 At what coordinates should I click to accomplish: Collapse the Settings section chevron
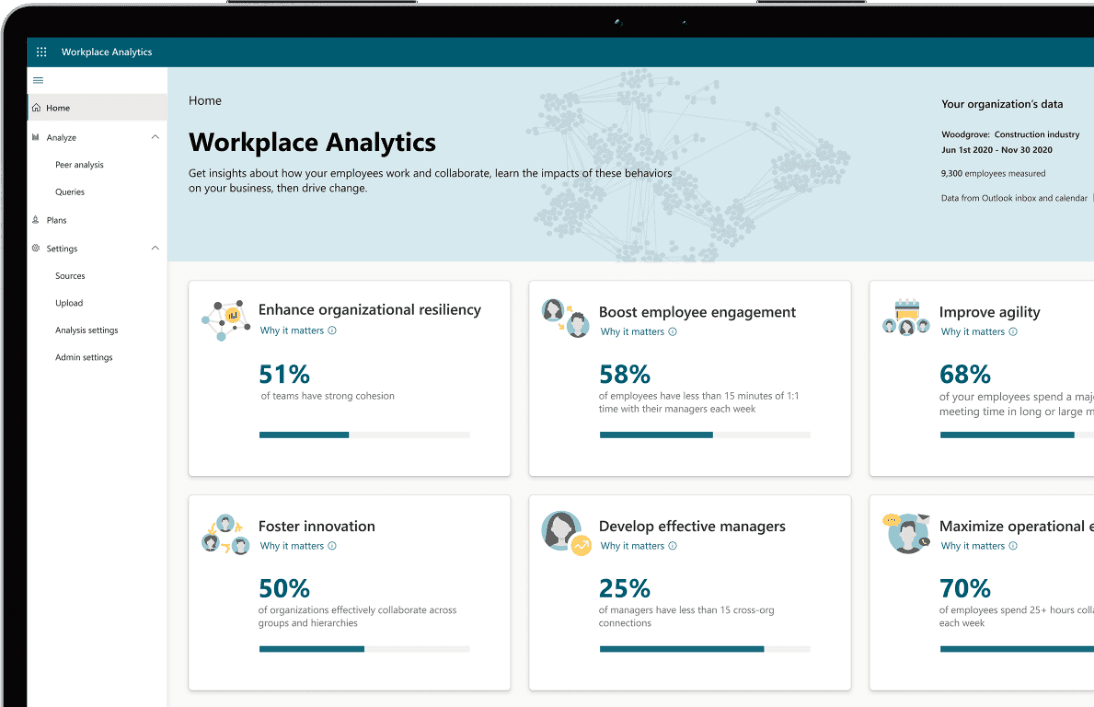[x=155, y=248]
